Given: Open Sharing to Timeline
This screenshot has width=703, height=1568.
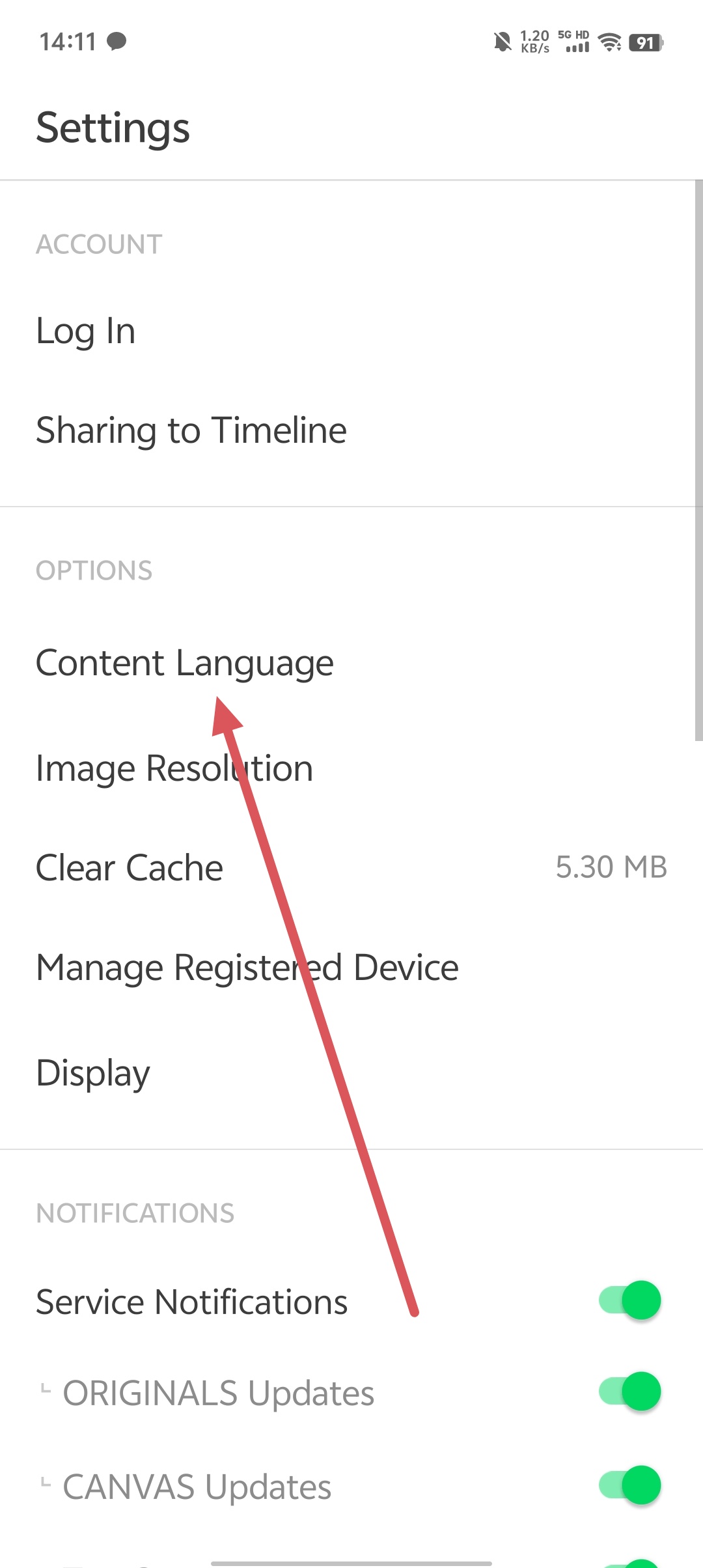Looking at the screenshot, I should coord(351,430).
